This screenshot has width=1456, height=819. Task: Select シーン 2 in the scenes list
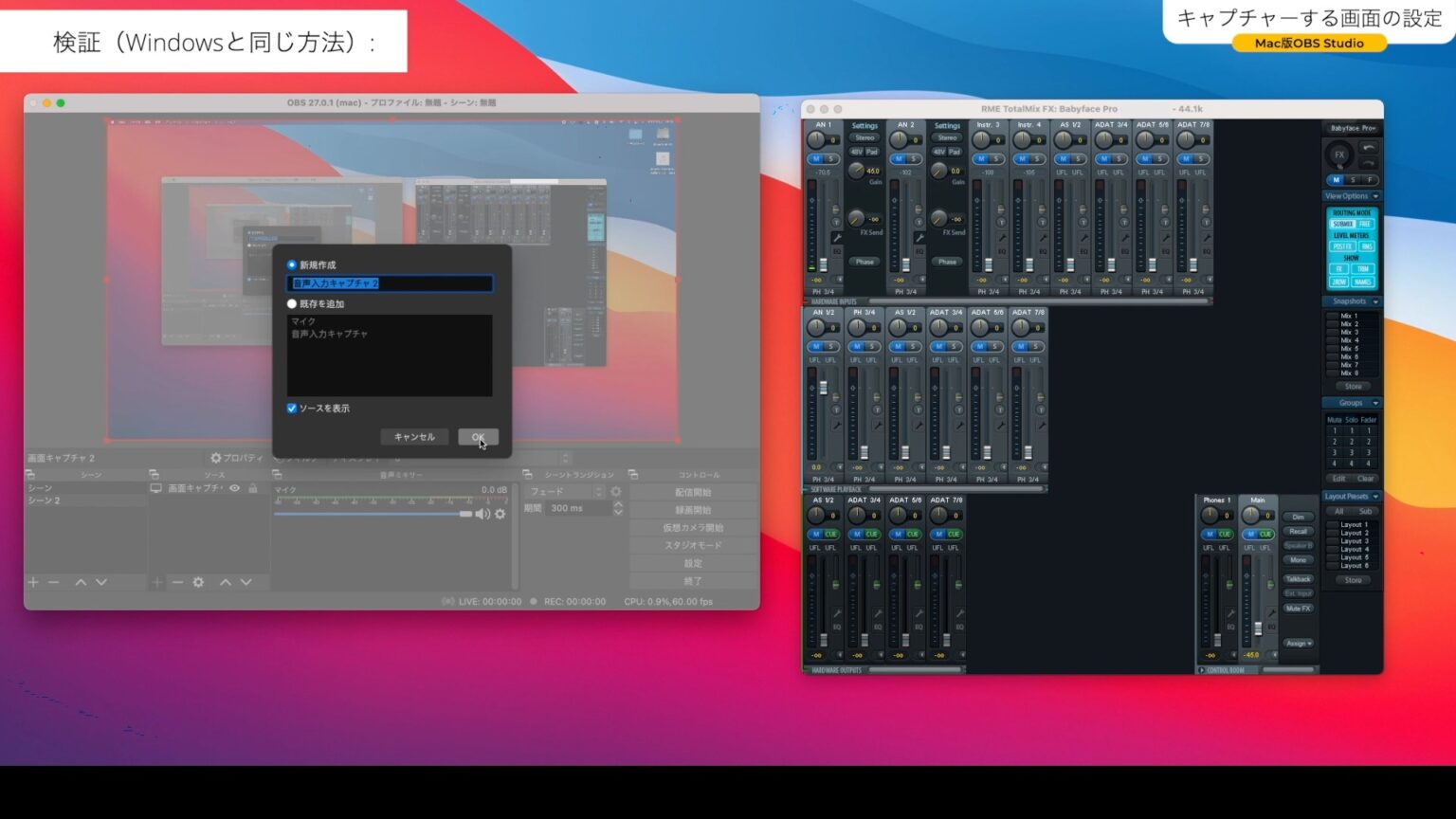[85, 500]
